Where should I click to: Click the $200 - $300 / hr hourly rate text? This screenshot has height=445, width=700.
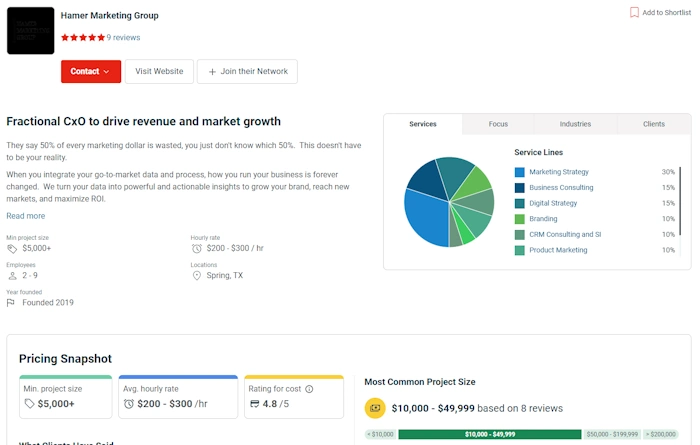(235, 248)
